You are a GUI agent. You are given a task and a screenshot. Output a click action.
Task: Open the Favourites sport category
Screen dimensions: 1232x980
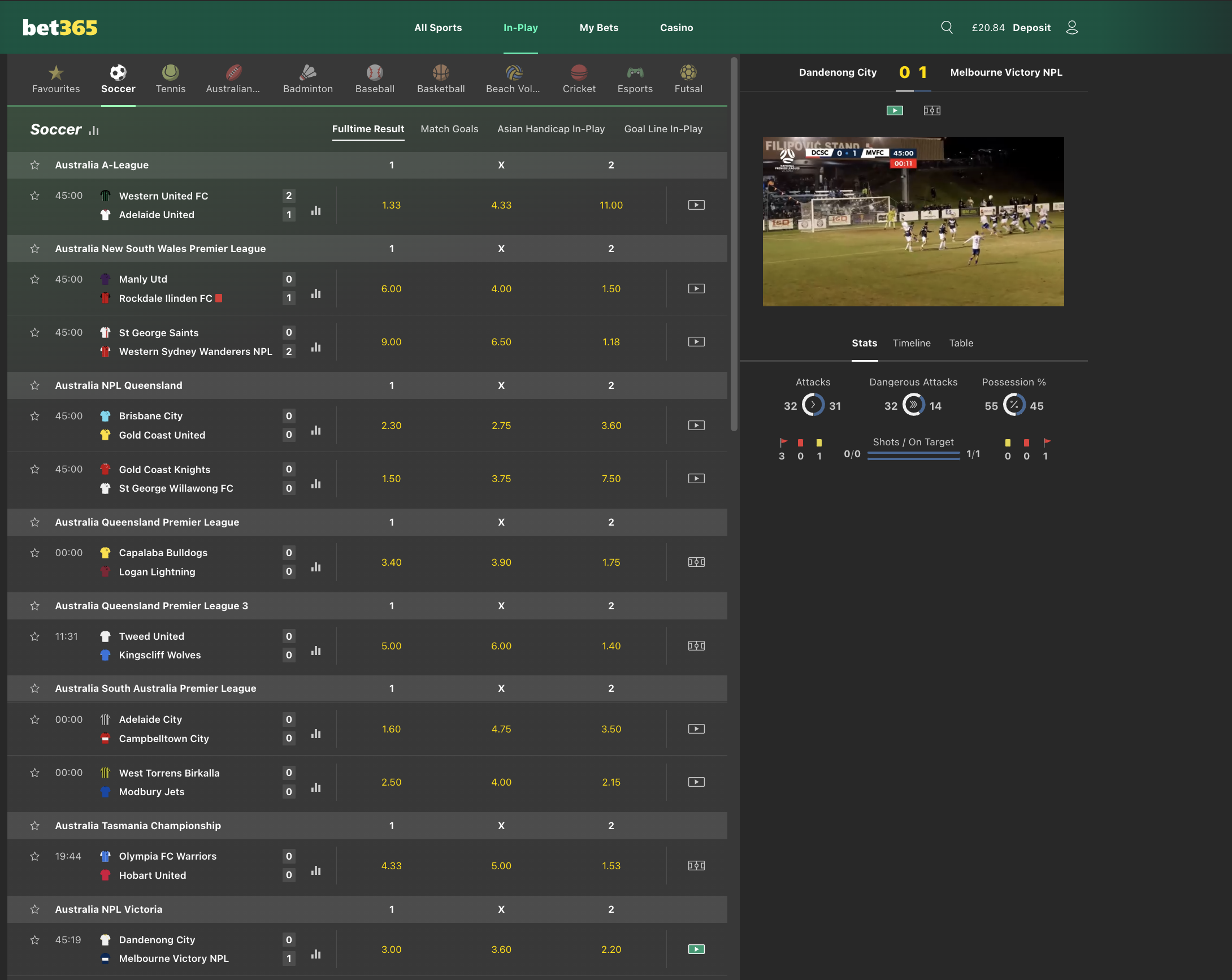[x=55, y=79]
